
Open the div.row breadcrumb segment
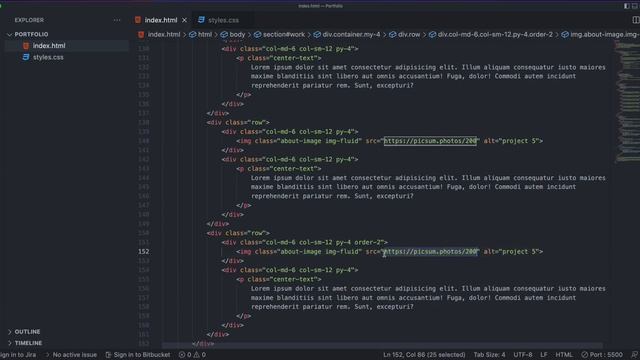click(x=409, y=35)
